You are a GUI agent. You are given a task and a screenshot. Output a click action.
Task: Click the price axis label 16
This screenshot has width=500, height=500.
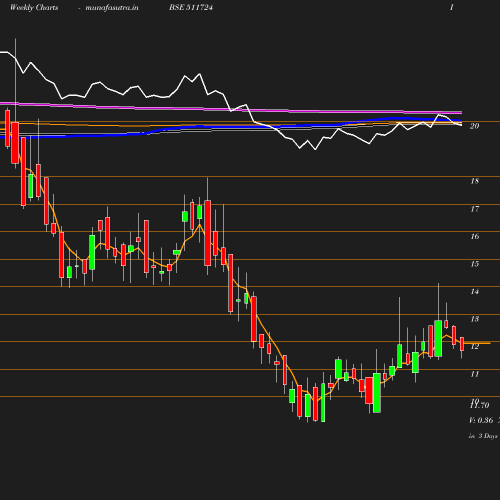click(474, 236)
